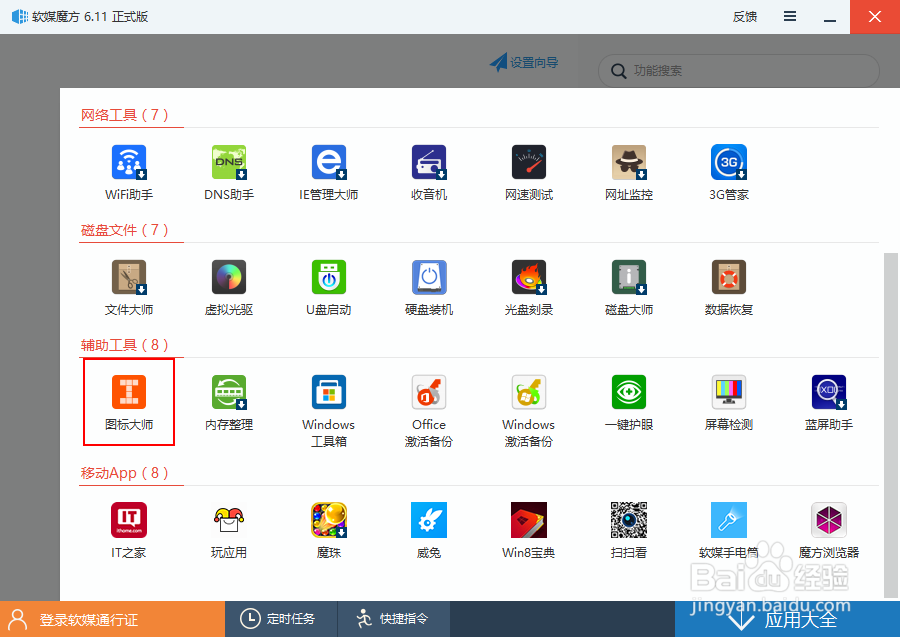The height and width of the screenshot is (637, 900).
Task: Open 硬盘装机 tool
Action: [x=429, y=277]
